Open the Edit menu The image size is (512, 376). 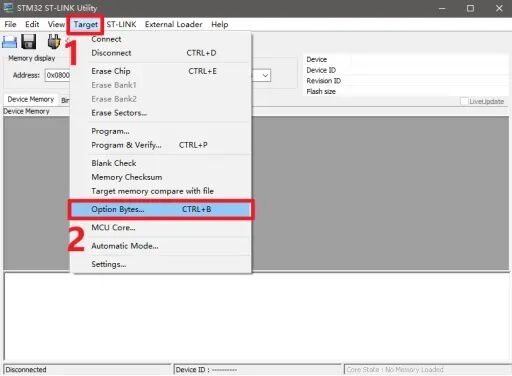point(32,24)
